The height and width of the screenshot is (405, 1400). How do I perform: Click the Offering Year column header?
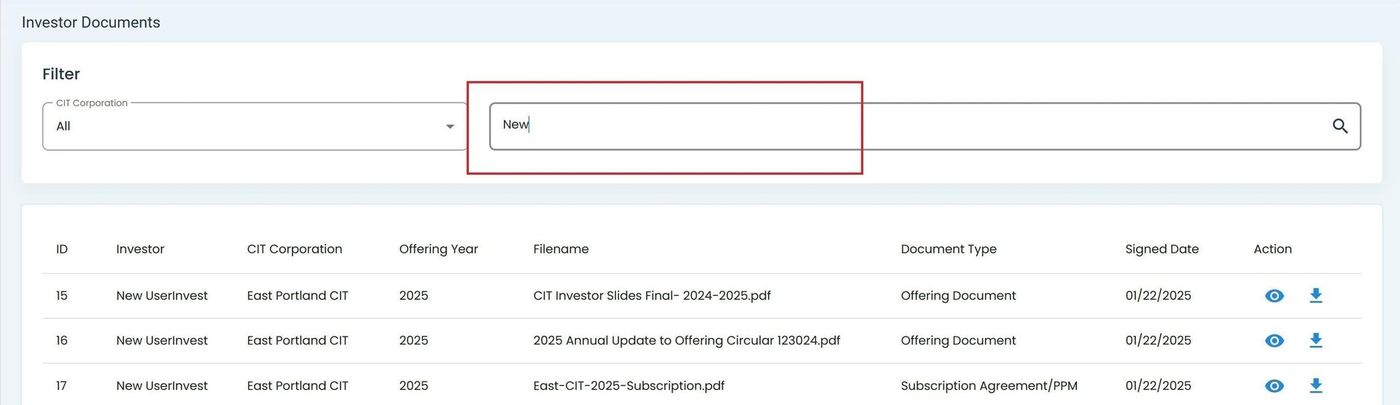(x=438, y=249)
